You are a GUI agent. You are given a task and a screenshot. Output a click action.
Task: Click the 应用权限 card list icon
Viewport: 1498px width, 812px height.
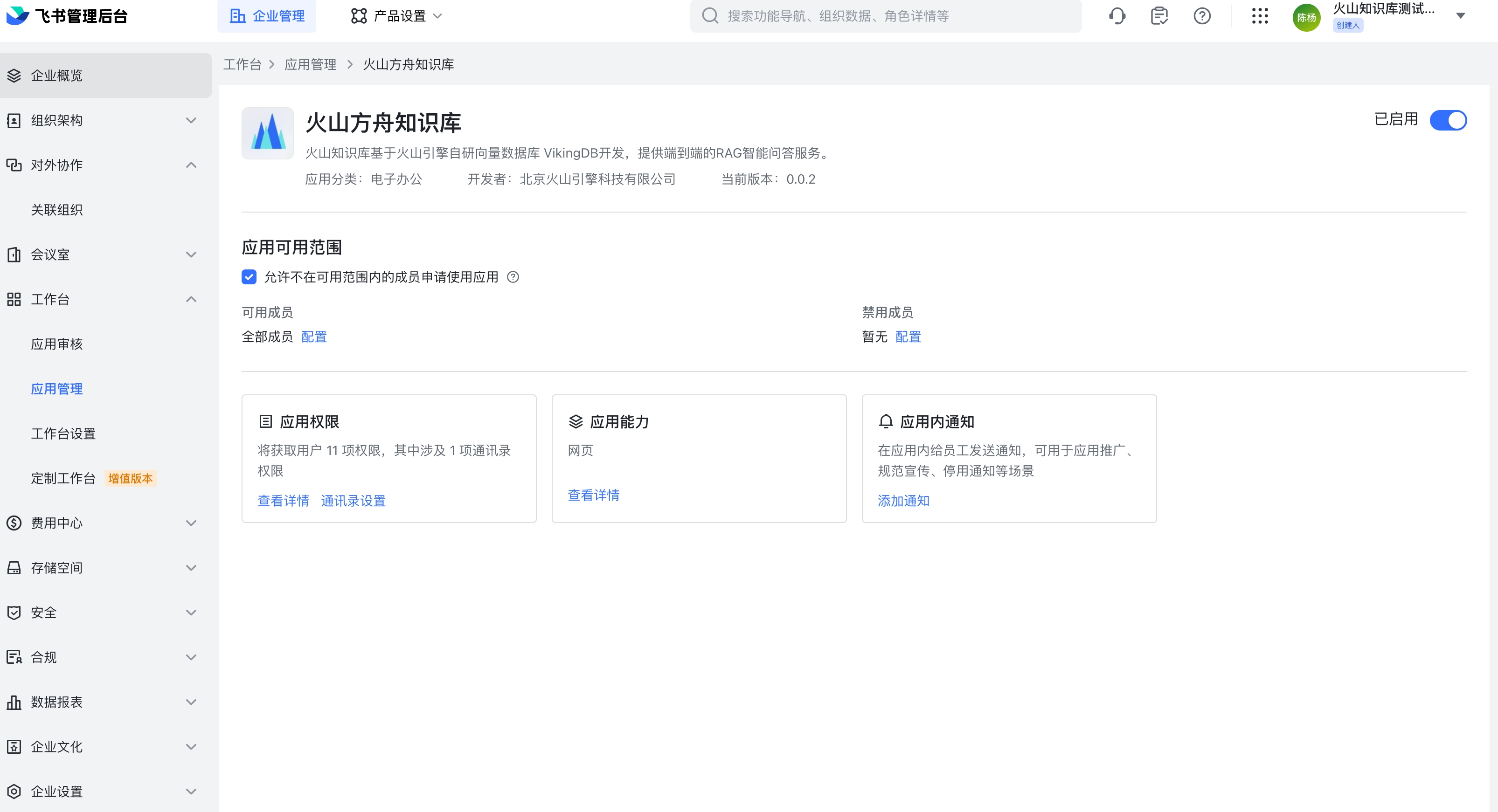coord(265,421)
